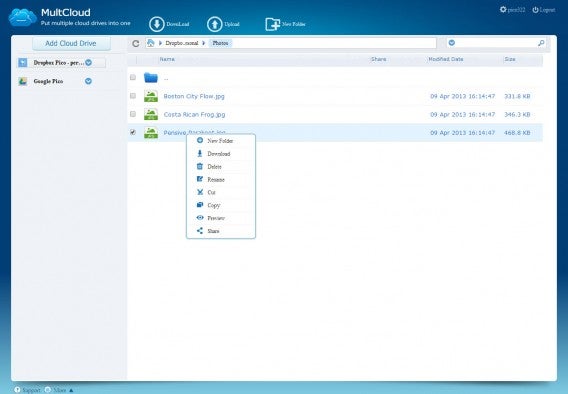Click the settings gear icon near username
This screenshot has height=394, width=568.
click(x=503, y=9)
